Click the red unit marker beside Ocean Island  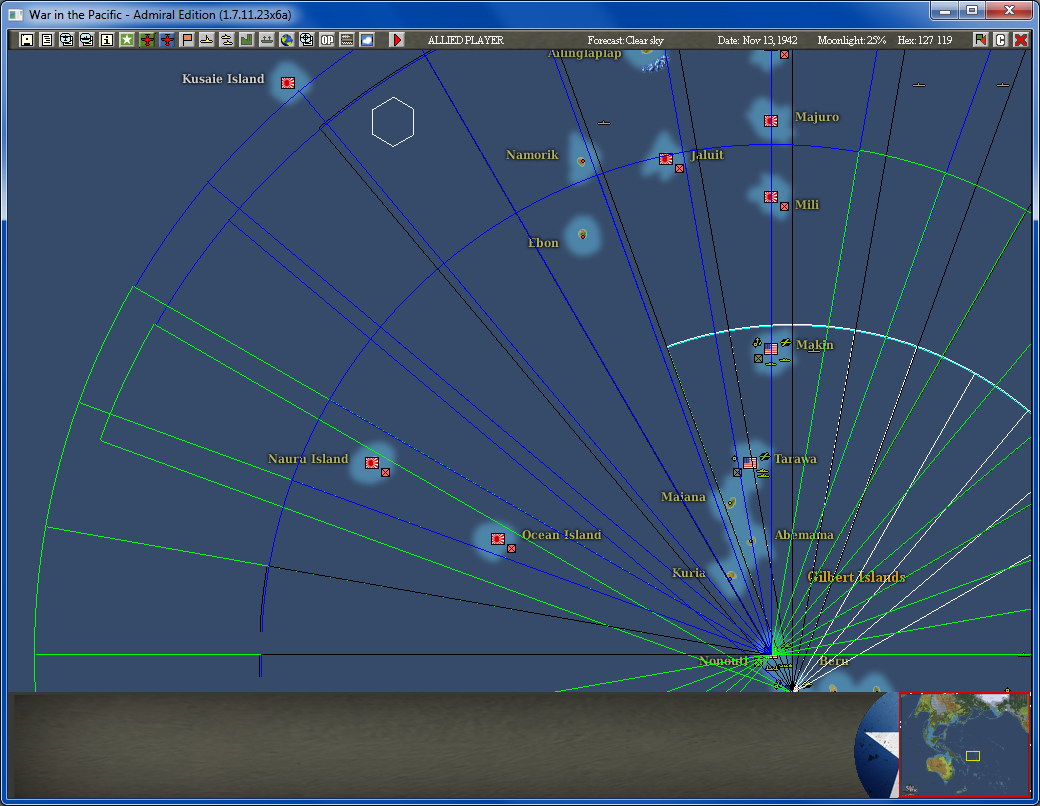click(512, 549)
